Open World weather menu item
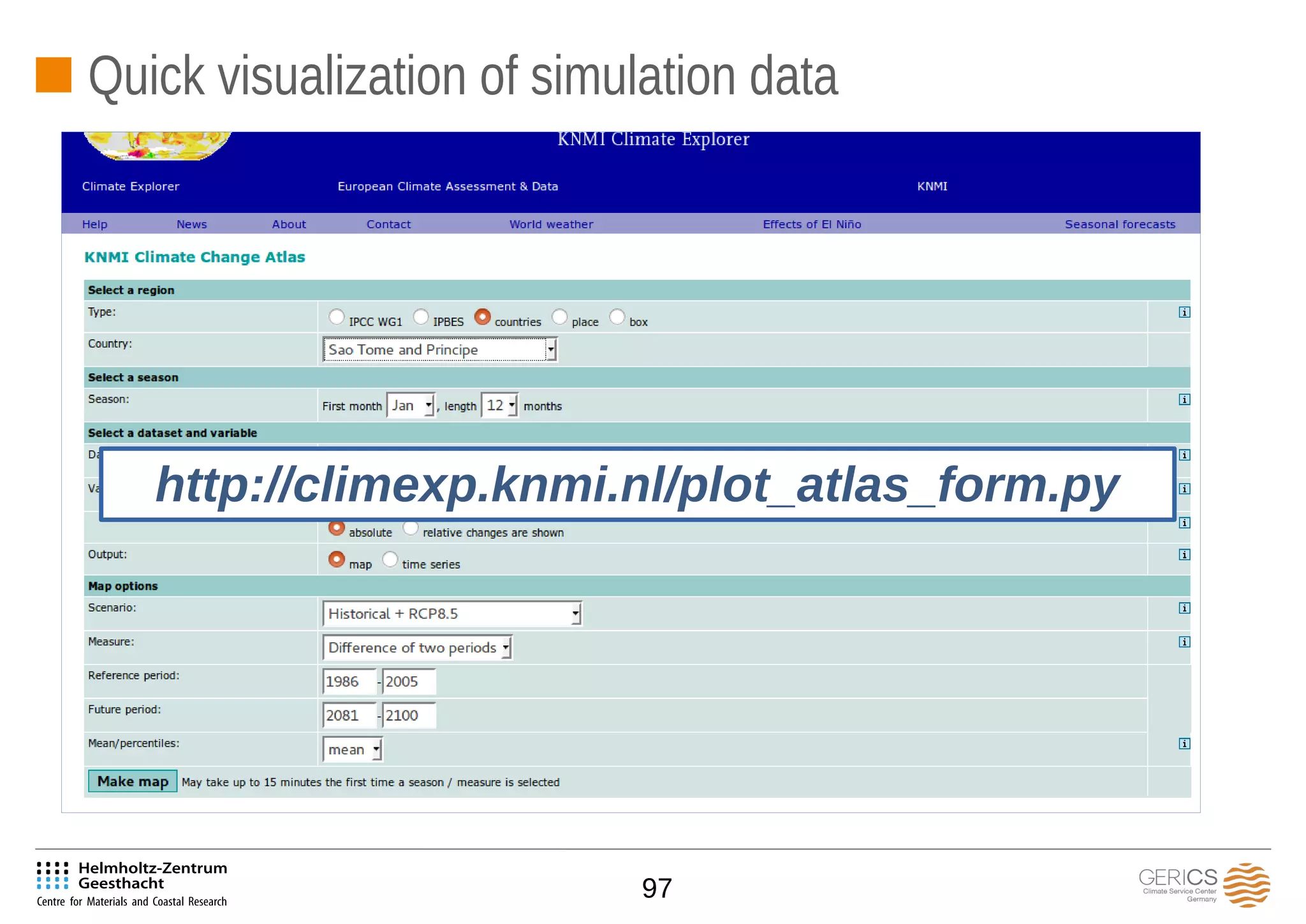Image resolution: width=1306 pixels, height=924 pixels. pos(551,224)
